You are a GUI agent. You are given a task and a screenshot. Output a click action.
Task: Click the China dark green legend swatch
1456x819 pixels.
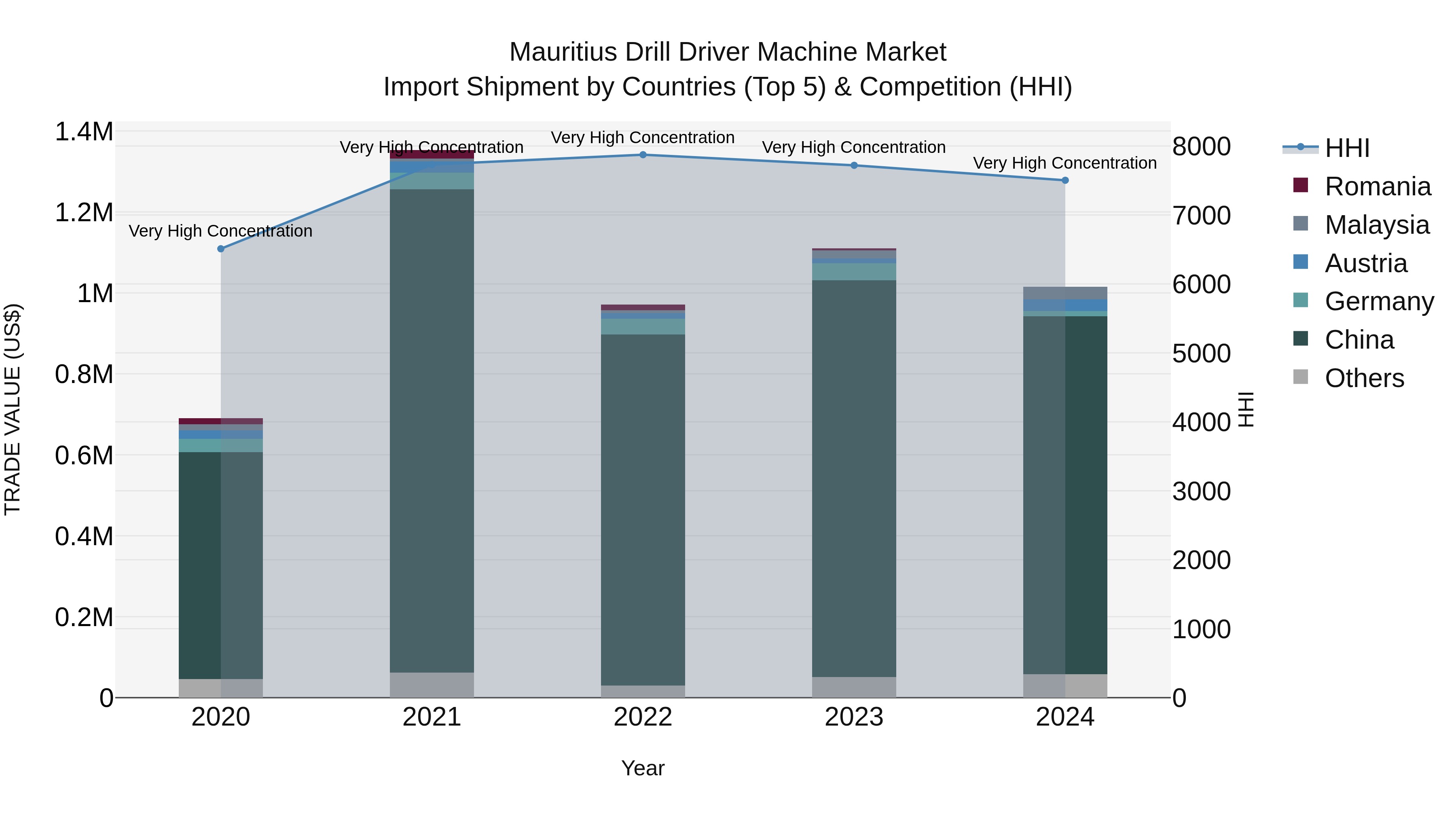pos(1301,339)
